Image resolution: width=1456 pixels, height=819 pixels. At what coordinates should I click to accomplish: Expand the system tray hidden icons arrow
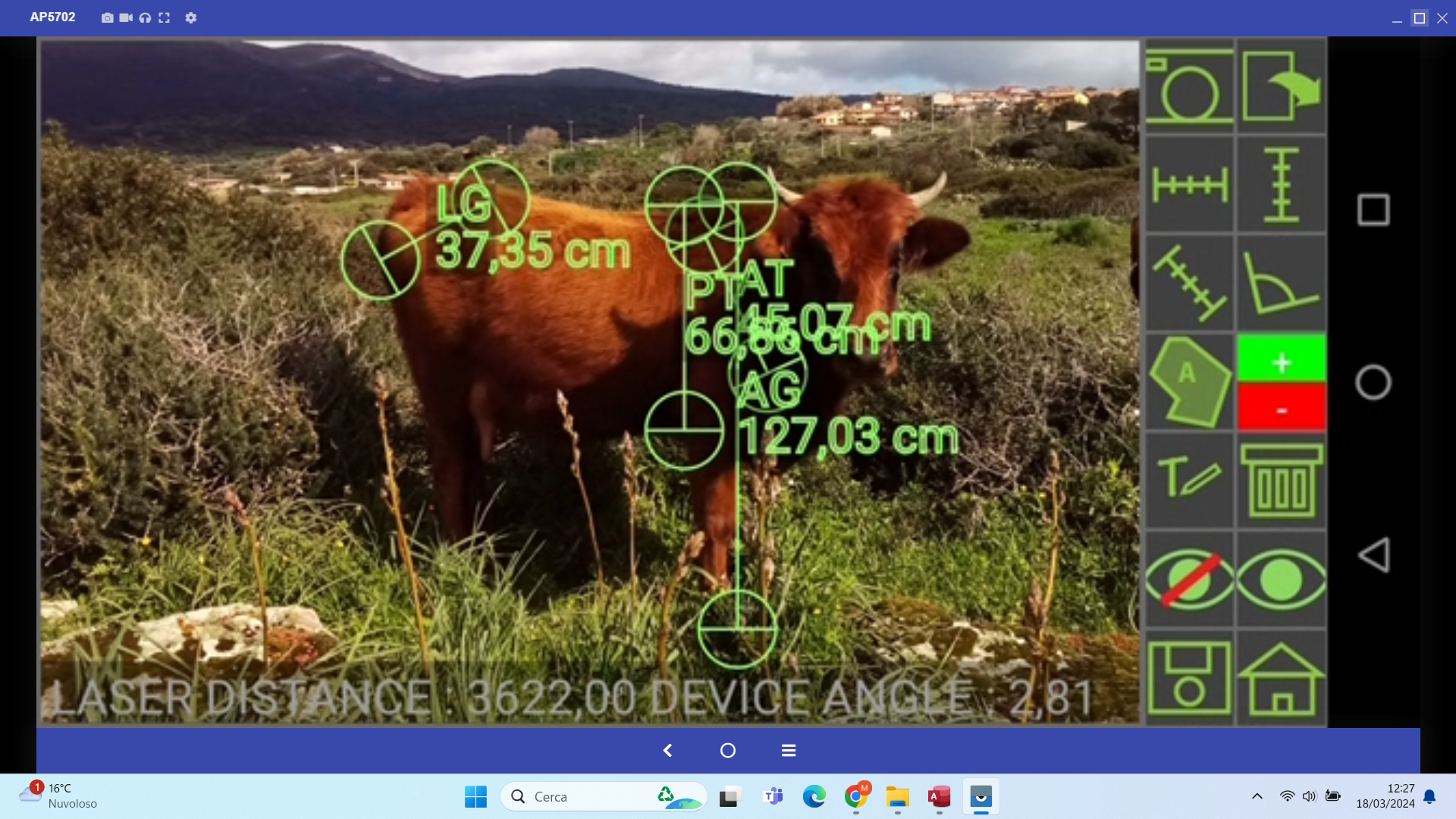(x=1257, y=796)
